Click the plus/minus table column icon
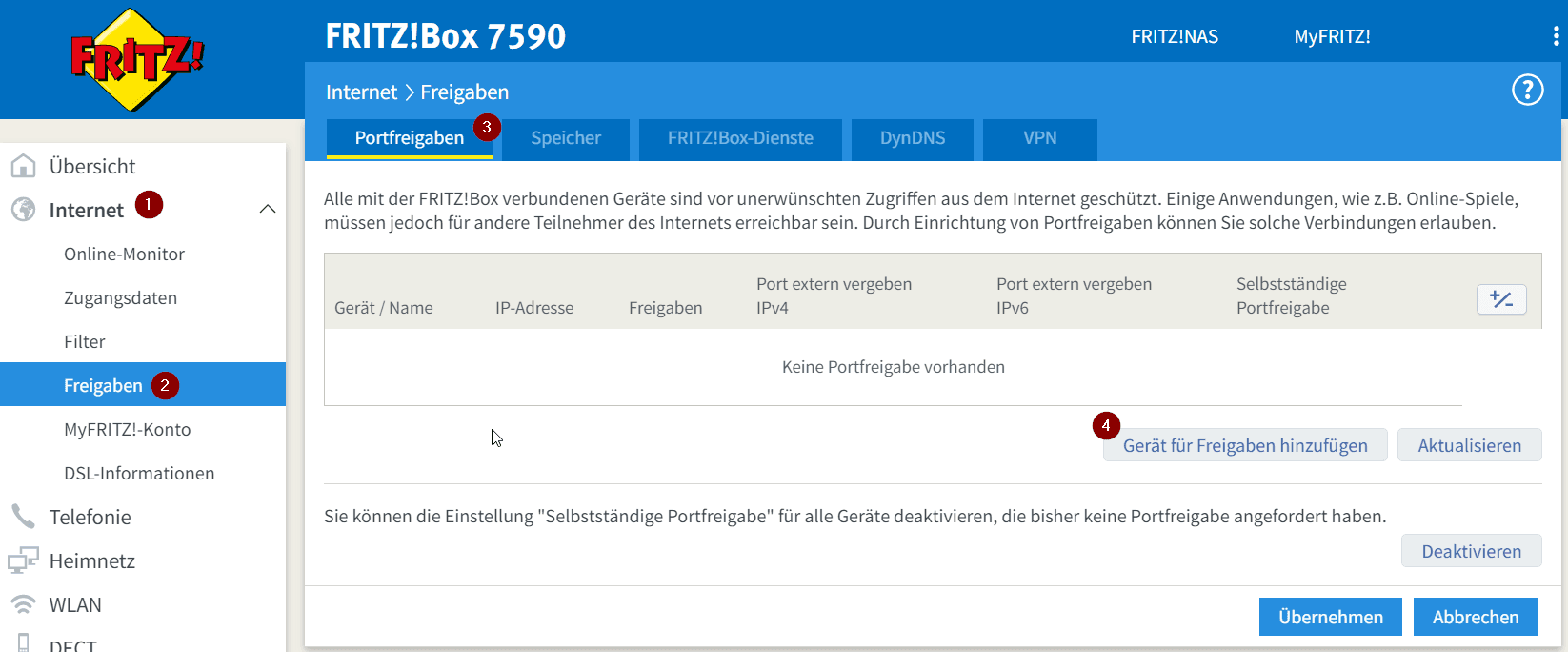The image size is (1568, 652). click(1501, 299)
